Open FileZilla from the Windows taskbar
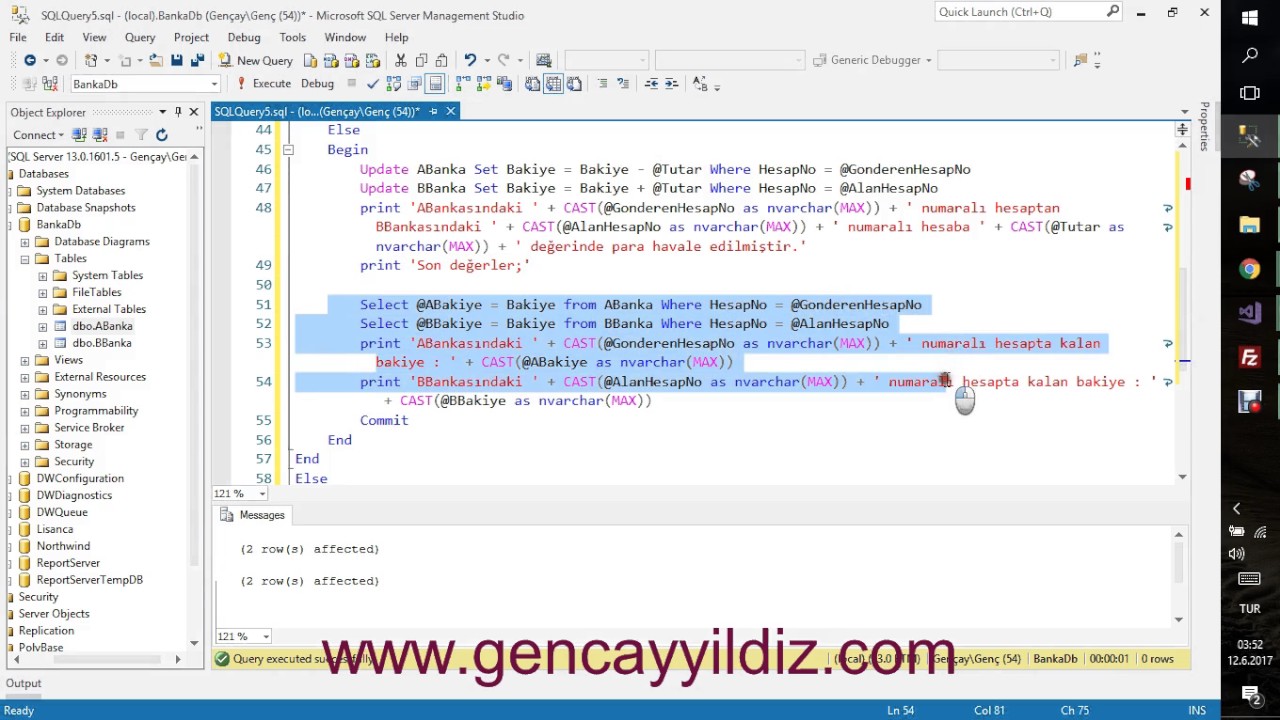1280x720 pixels. coord(1250,357)
